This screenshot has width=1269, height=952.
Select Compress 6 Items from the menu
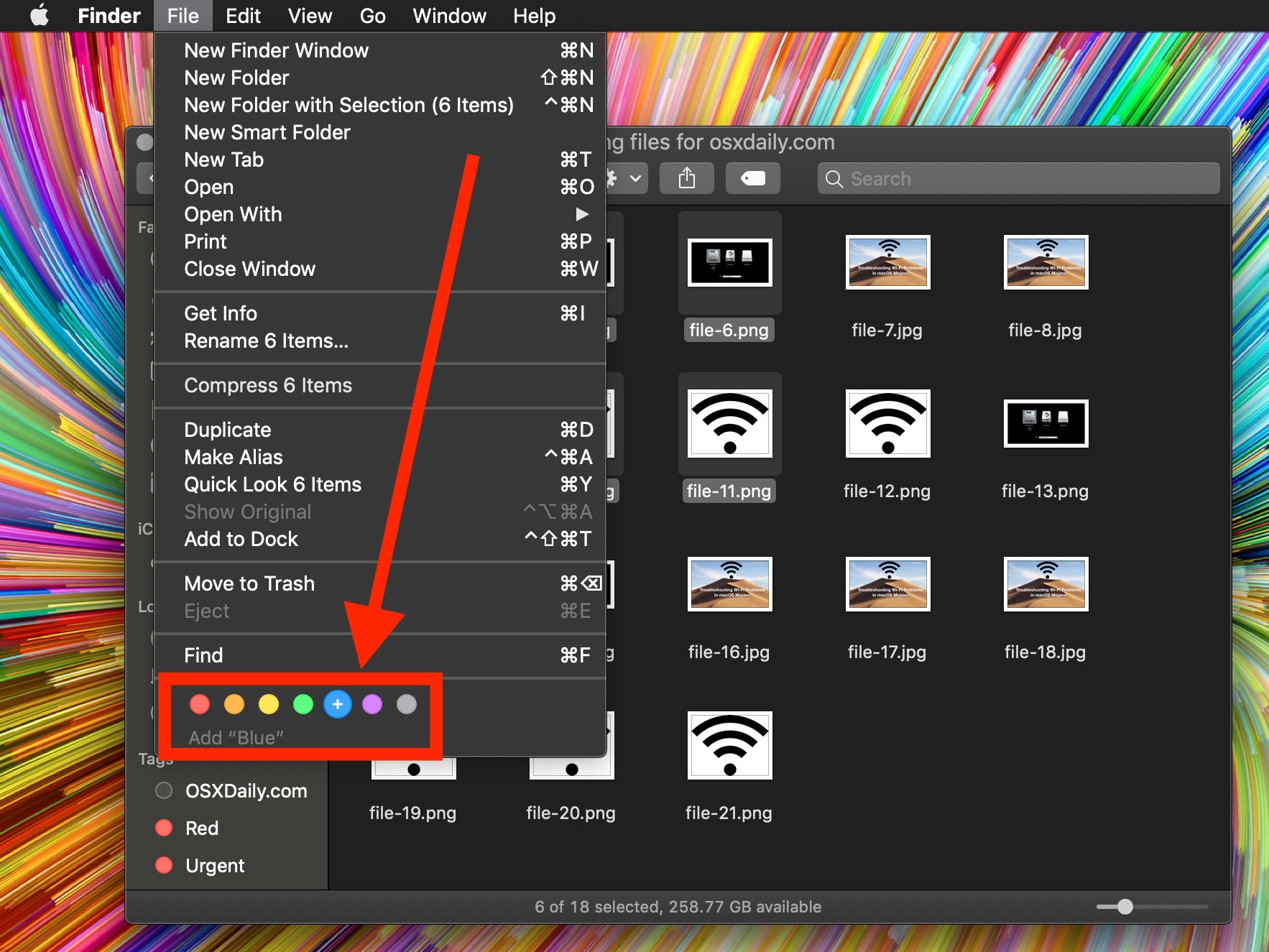(x=268, y=385)
